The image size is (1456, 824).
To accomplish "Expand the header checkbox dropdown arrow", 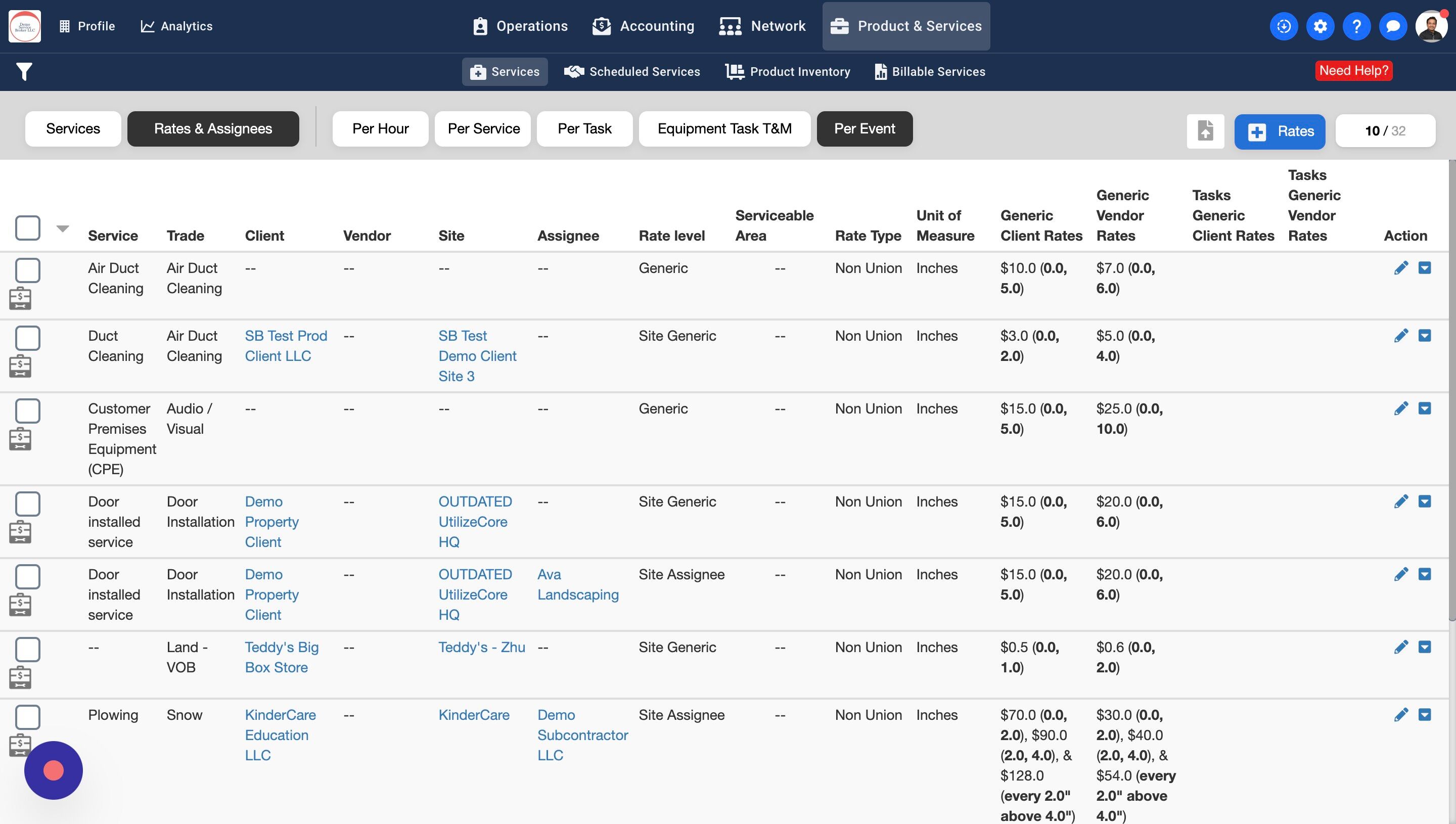I will (x=63, y=228).
